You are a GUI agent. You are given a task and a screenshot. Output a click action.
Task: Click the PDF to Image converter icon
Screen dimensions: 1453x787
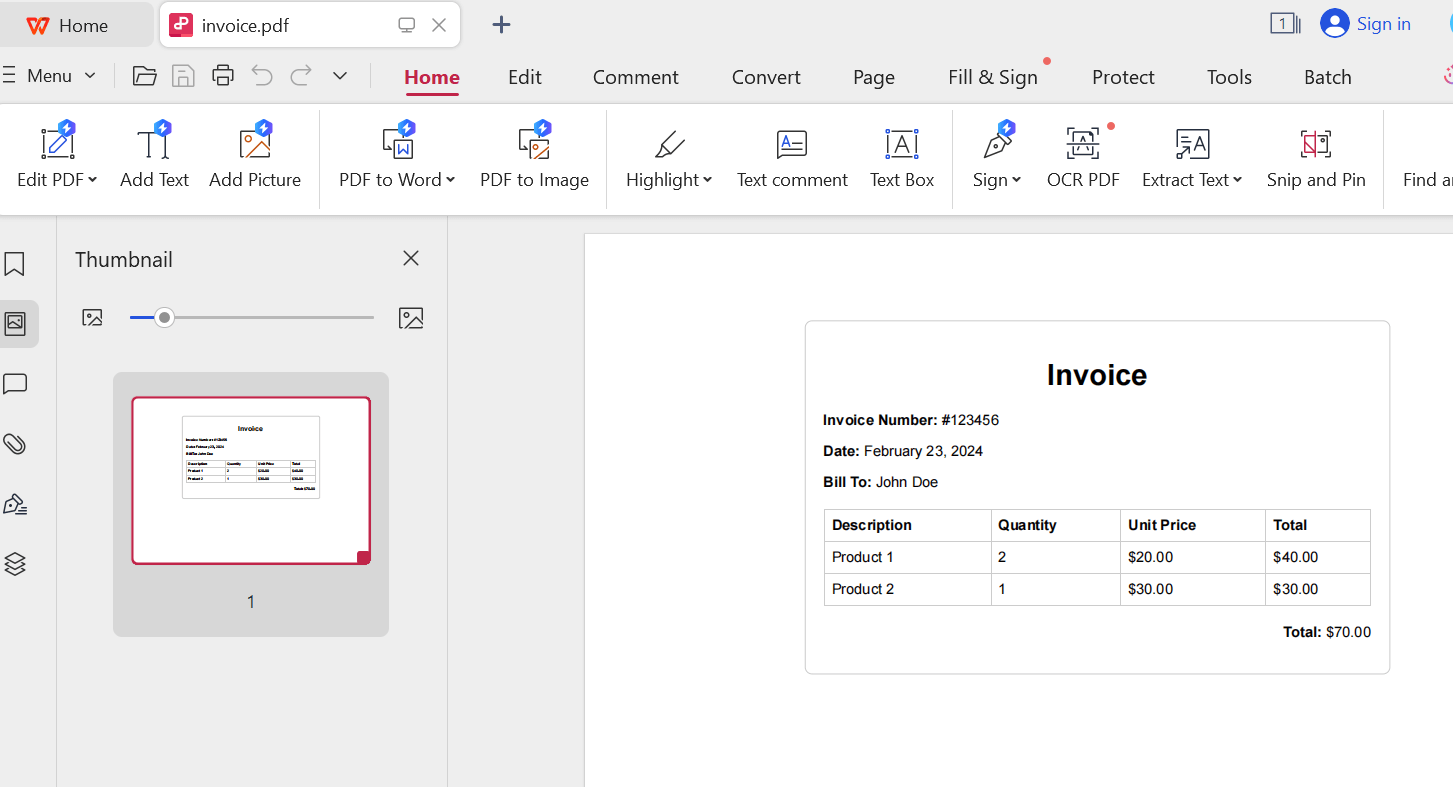click(534, 144)
